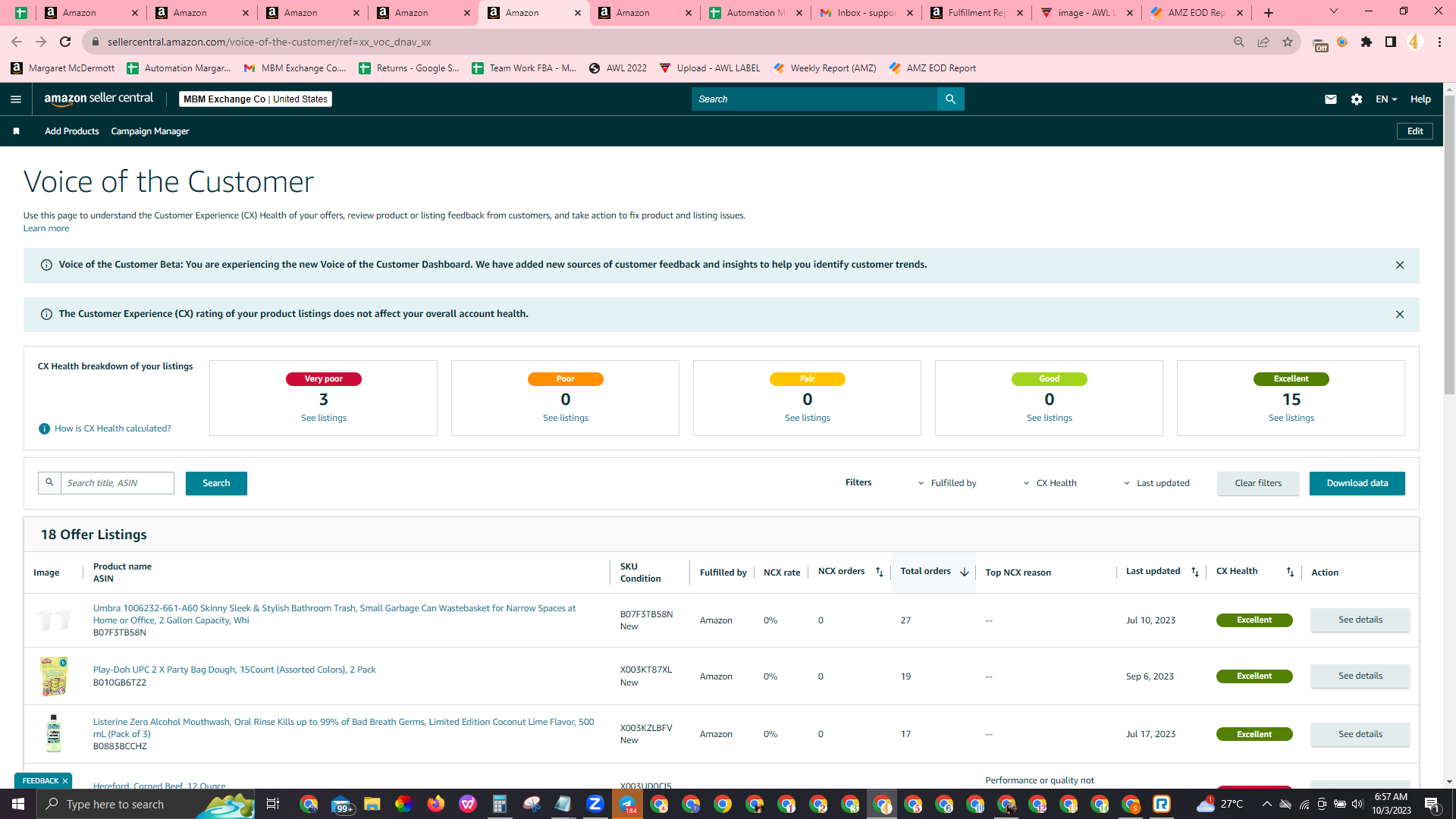The image size is (1456, 819).
Task: Click the Listerine mouthwash product thumbnail
Action: tap(53, 733)
